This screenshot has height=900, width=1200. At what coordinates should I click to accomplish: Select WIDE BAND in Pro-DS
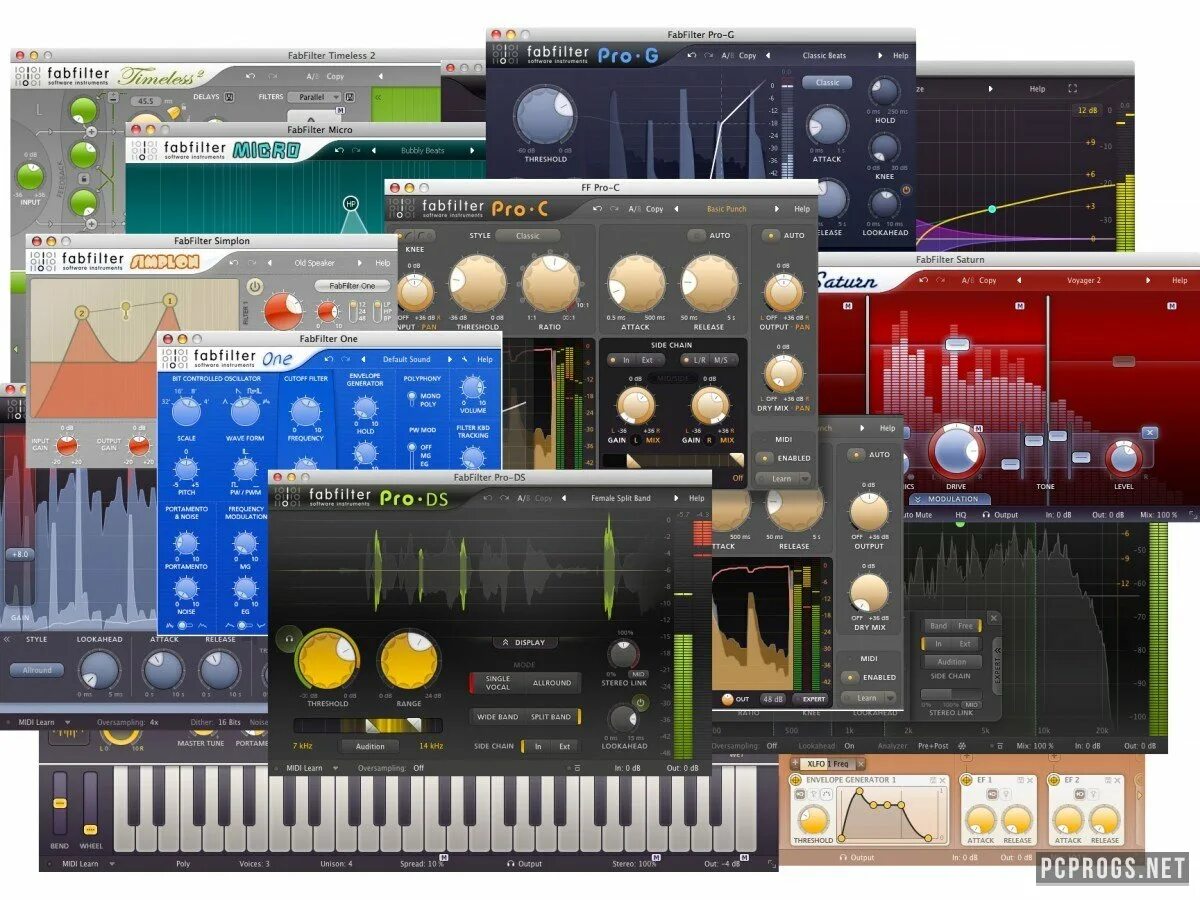click(x=497, y=717)
